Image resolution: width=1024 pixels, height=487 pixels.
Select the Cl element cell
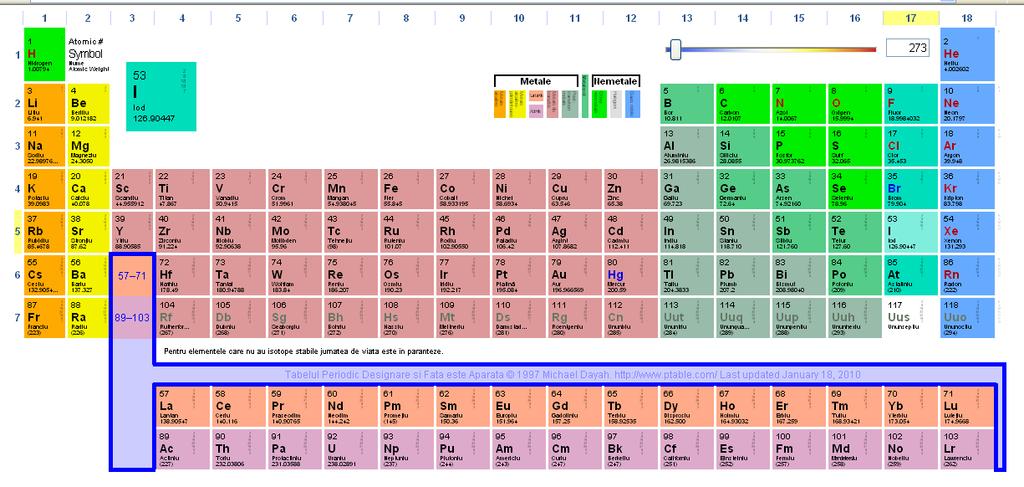(x=911, y=147)
